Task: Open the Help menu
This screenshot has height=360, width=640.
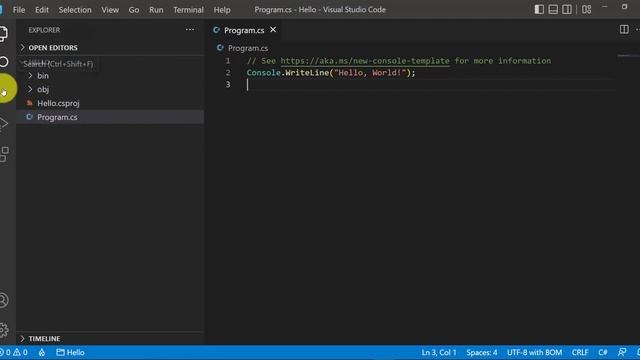Action: 222,10
